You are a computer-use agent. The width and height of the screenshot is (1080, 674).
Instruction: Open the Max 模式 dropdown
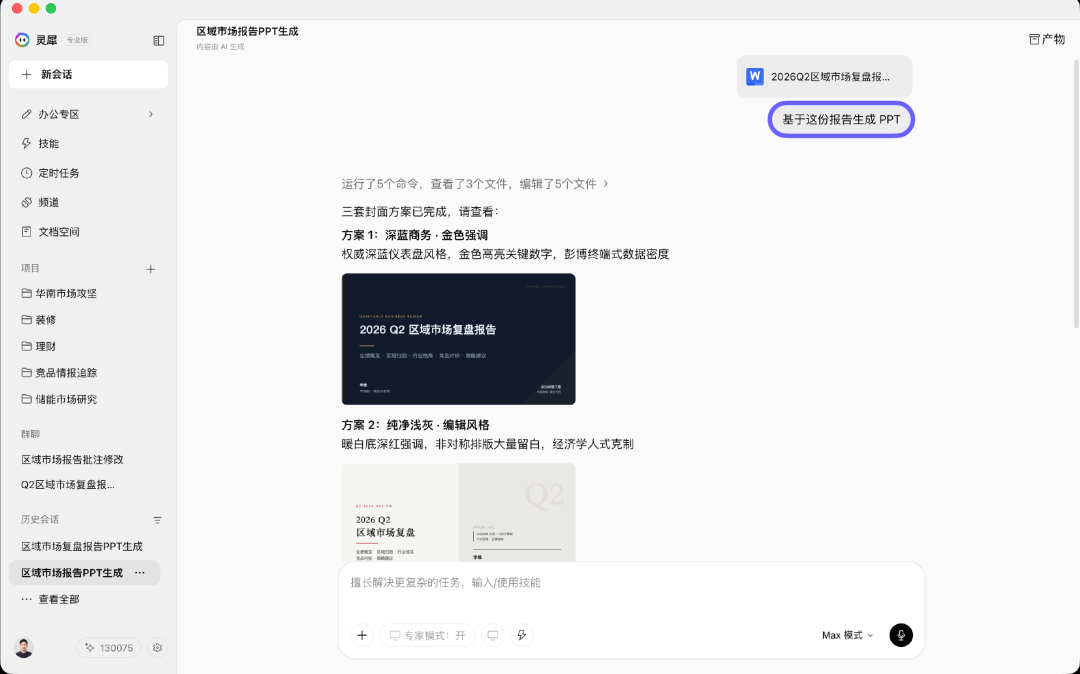pos(847,635)
